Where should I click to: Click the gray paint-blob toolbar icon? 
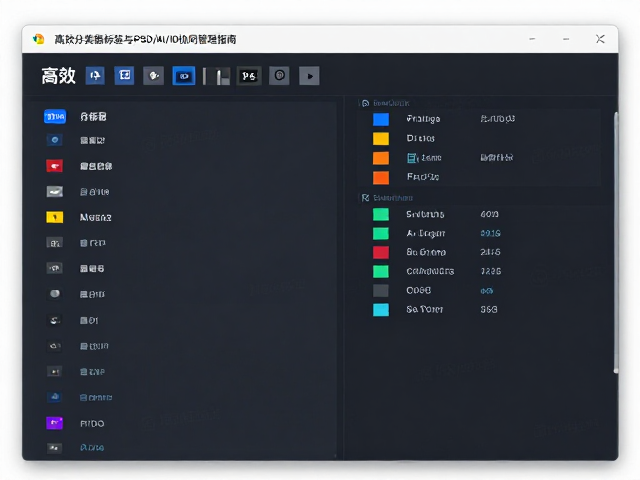[x=153, y=76]
